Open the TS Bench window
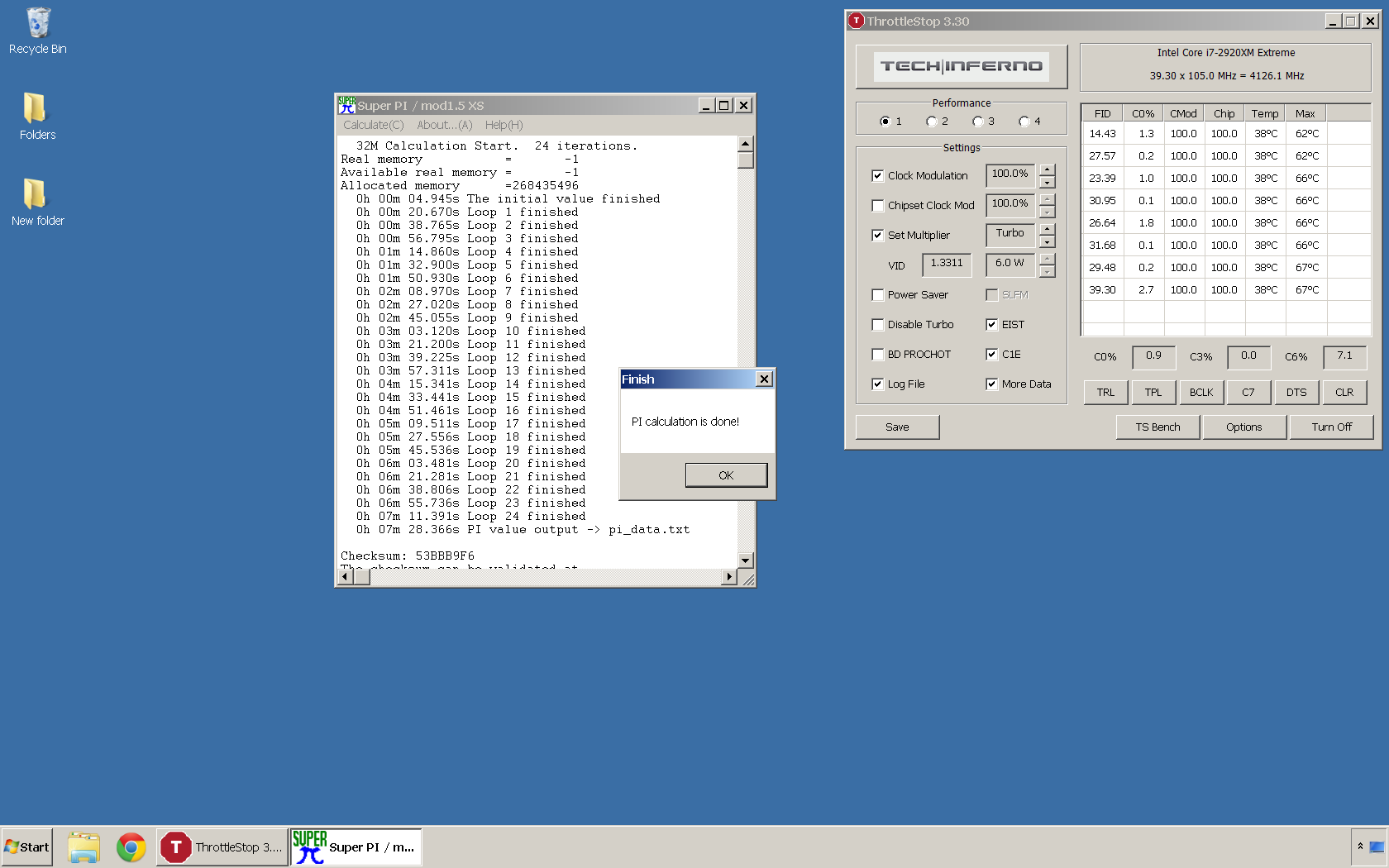1389x868 pixels. tap(1157, 427)
